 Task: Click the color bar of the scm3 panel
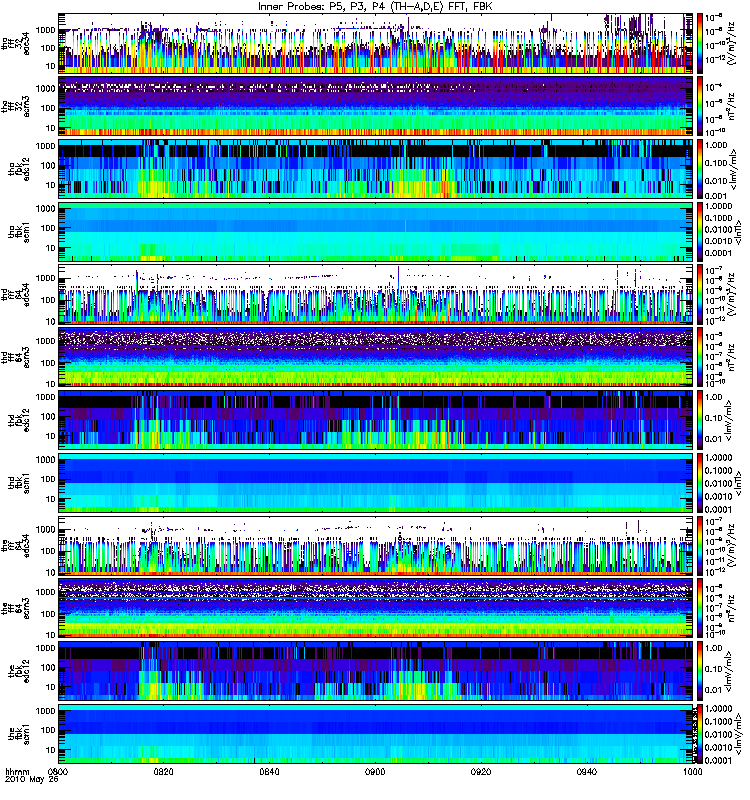(x=700, y=608)
